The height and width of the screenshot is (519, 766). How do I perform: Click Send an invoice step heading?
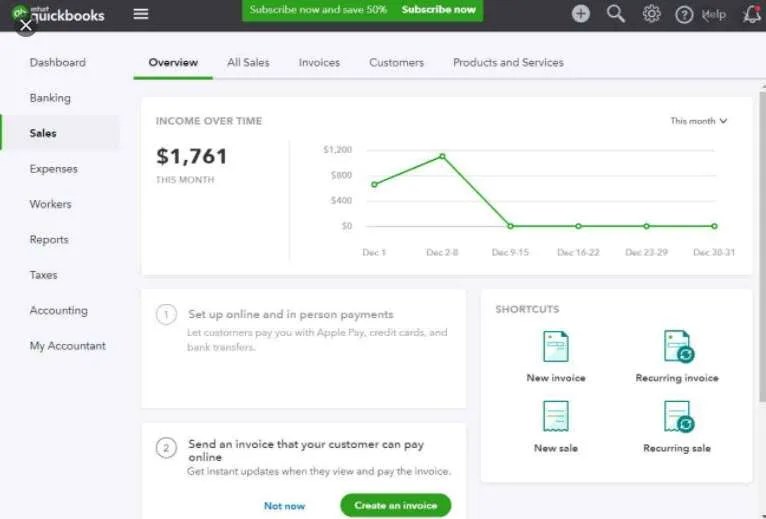pos(306,450)
